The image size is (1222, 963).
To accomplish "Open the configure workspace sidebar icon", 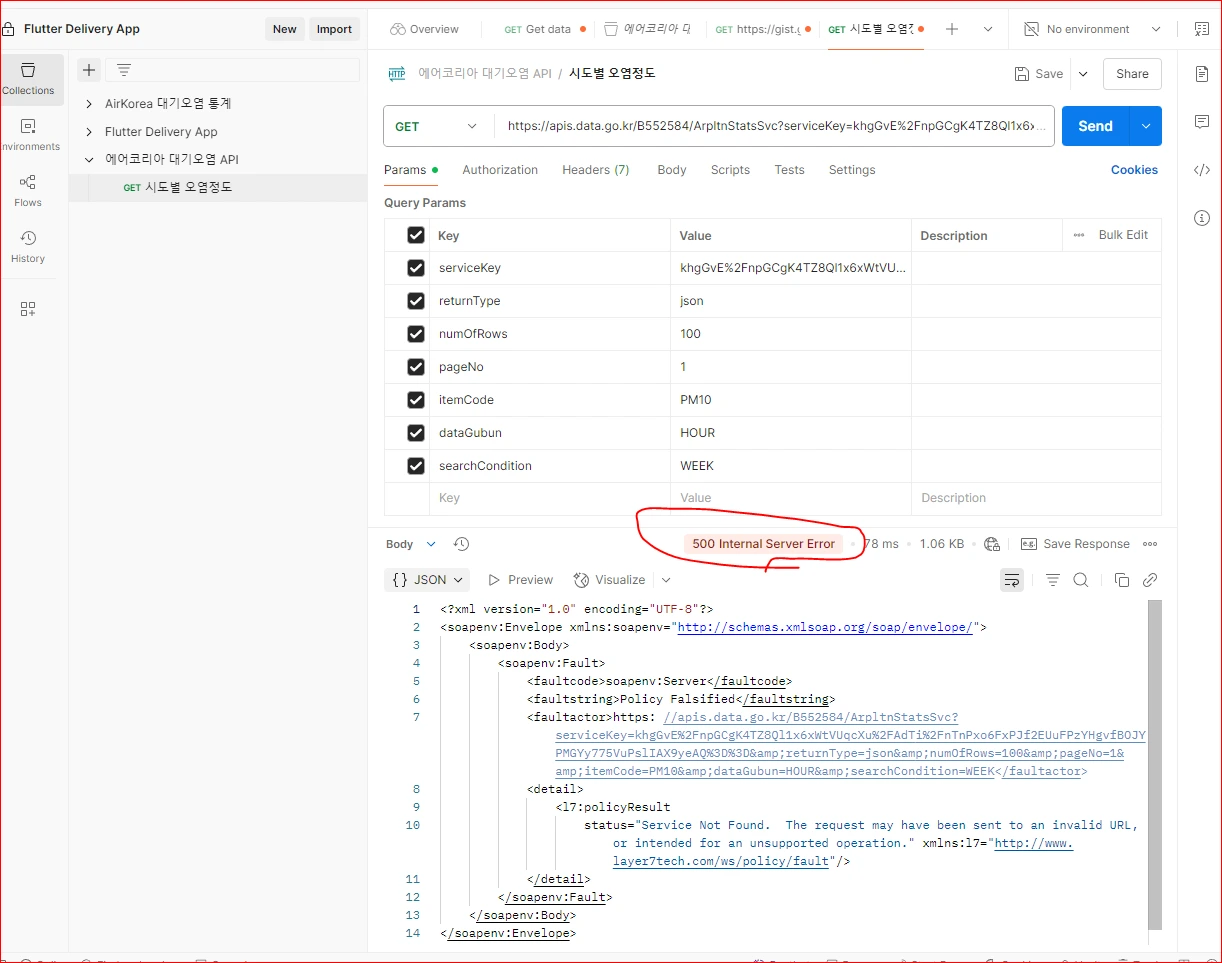I will (28, 309).
